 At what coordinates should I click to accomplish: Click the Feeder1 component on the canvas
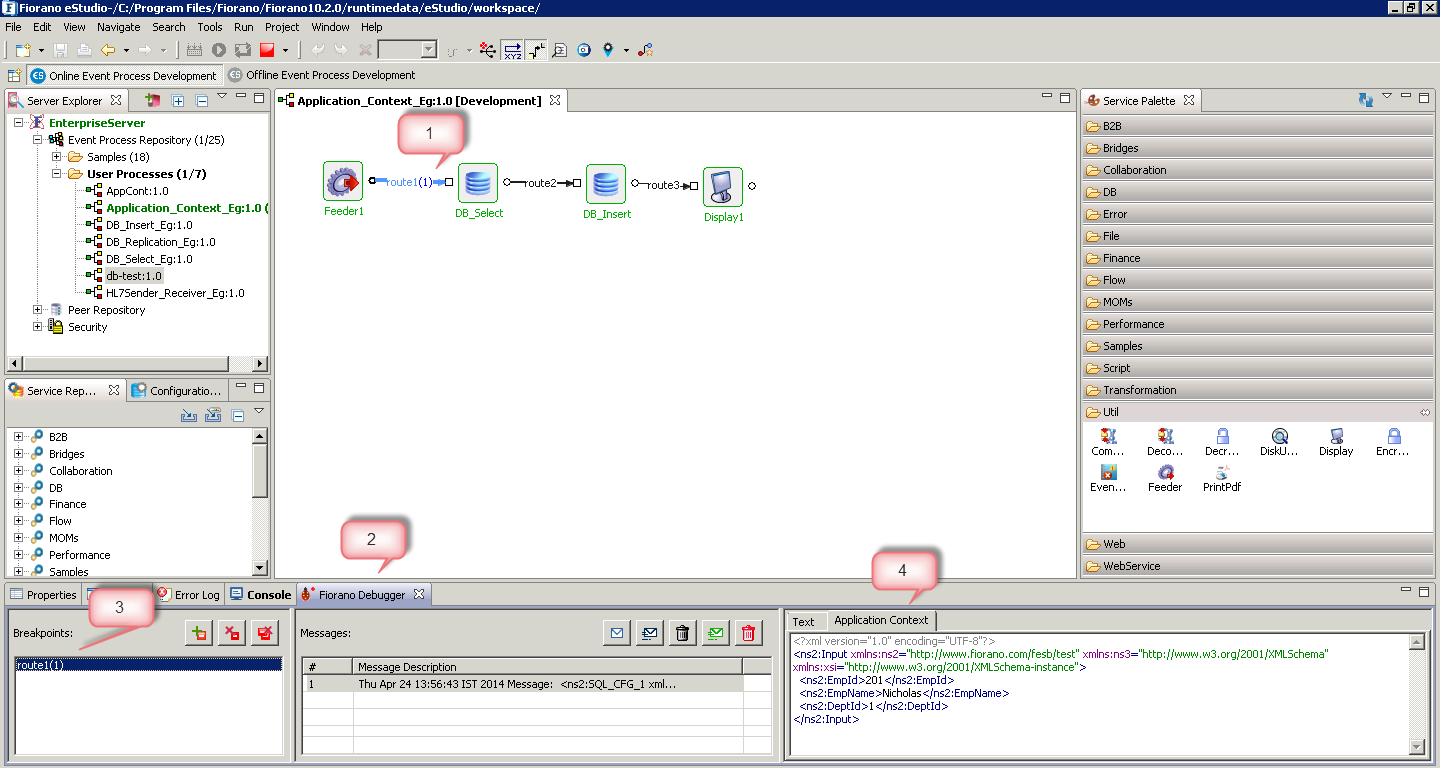(343, 182)
